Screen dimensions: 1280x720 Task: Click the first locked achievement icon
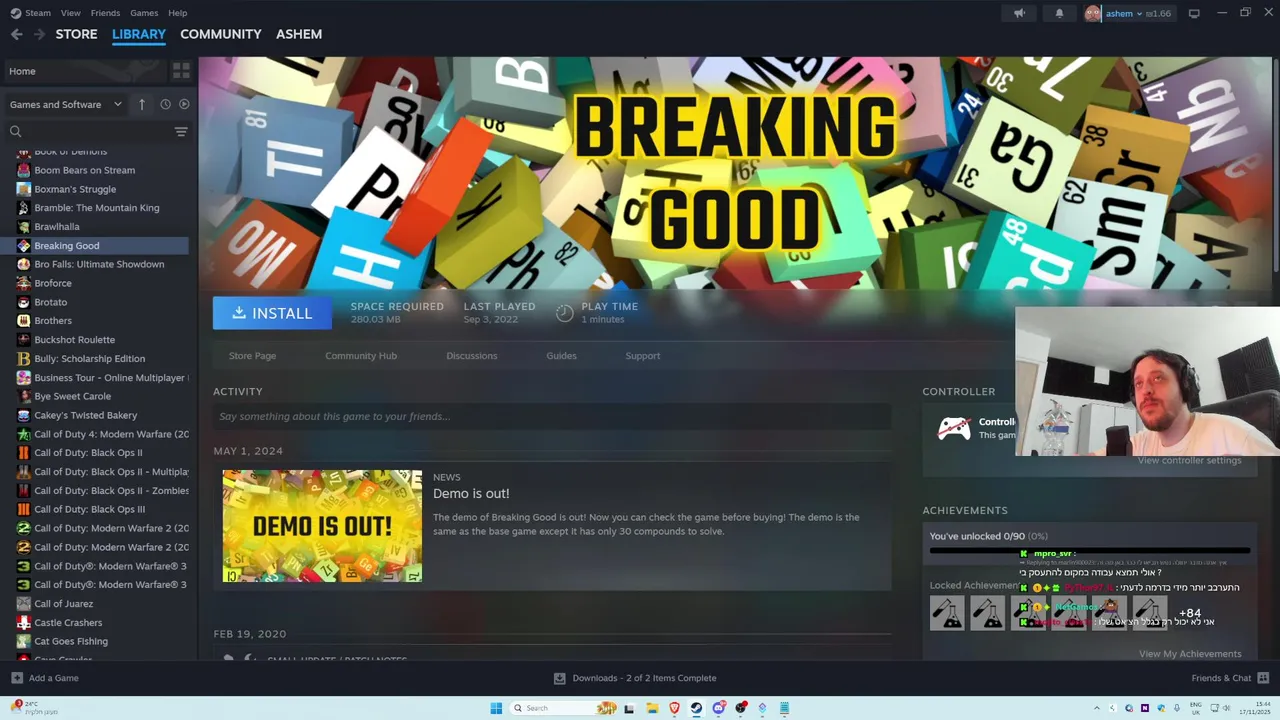947,613
